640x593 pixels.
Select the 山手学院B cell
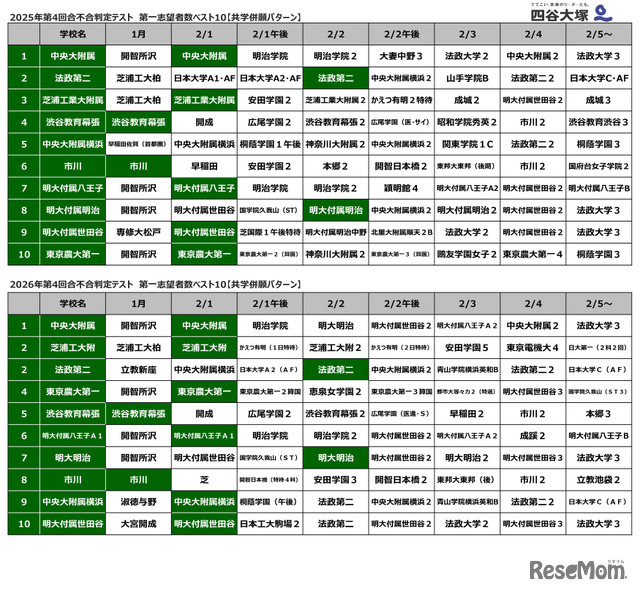[467, 78]
